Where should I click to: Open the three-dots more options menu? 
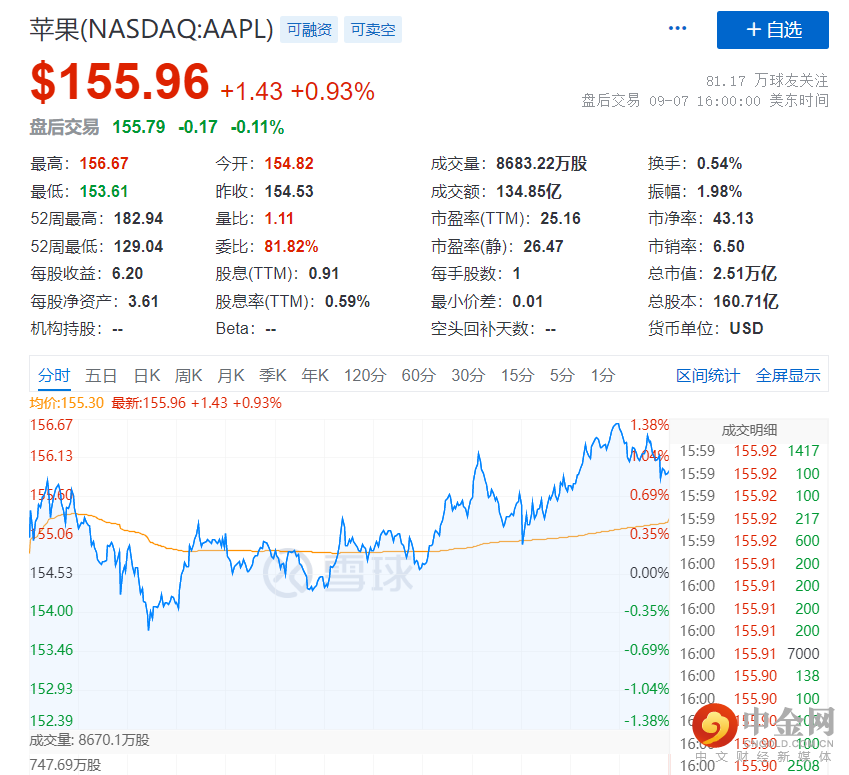tap(677, 28)
